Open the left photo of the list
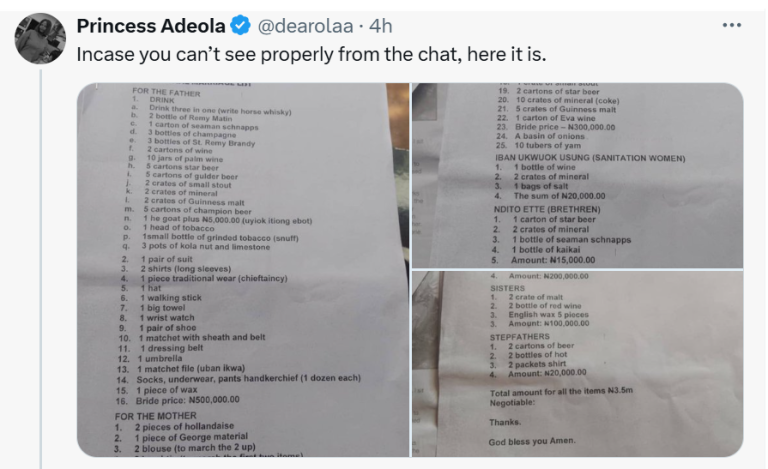The height and width of the screenshot is (469, 768). coord(243,270)
